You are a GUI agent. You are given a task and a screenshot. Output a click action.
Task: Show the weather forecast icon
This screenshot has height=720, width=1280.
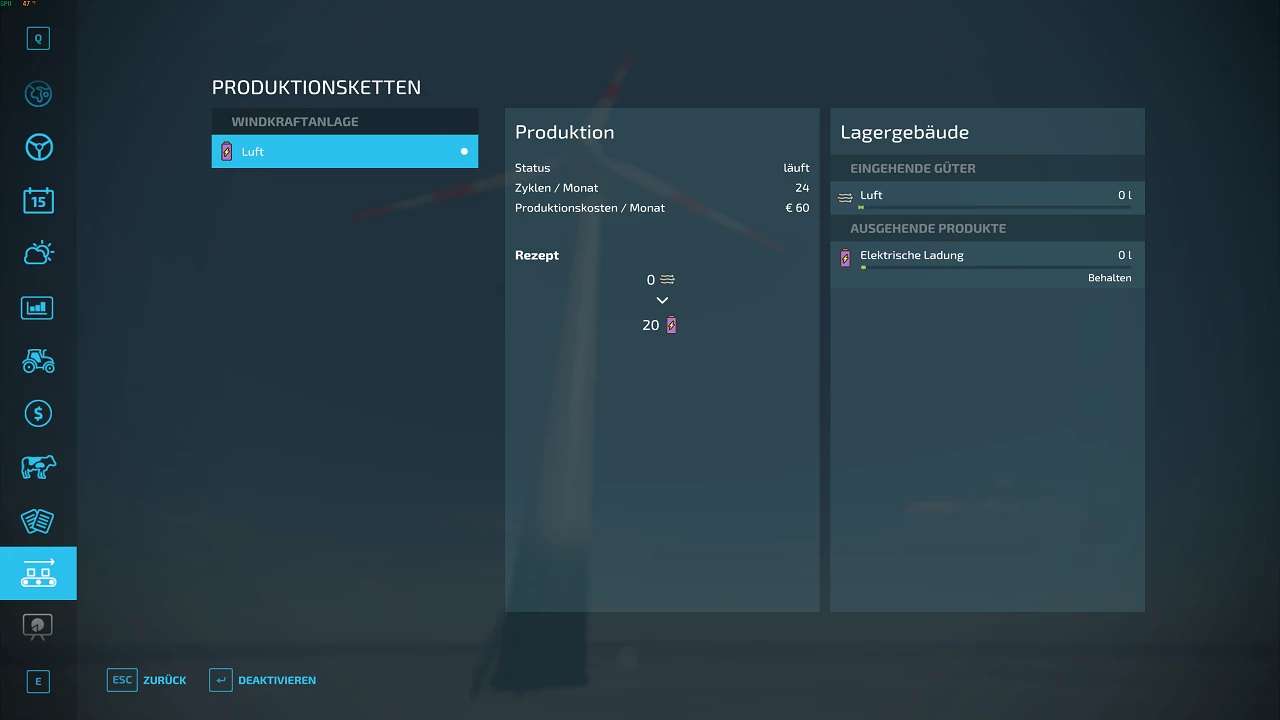coord(38,253)
